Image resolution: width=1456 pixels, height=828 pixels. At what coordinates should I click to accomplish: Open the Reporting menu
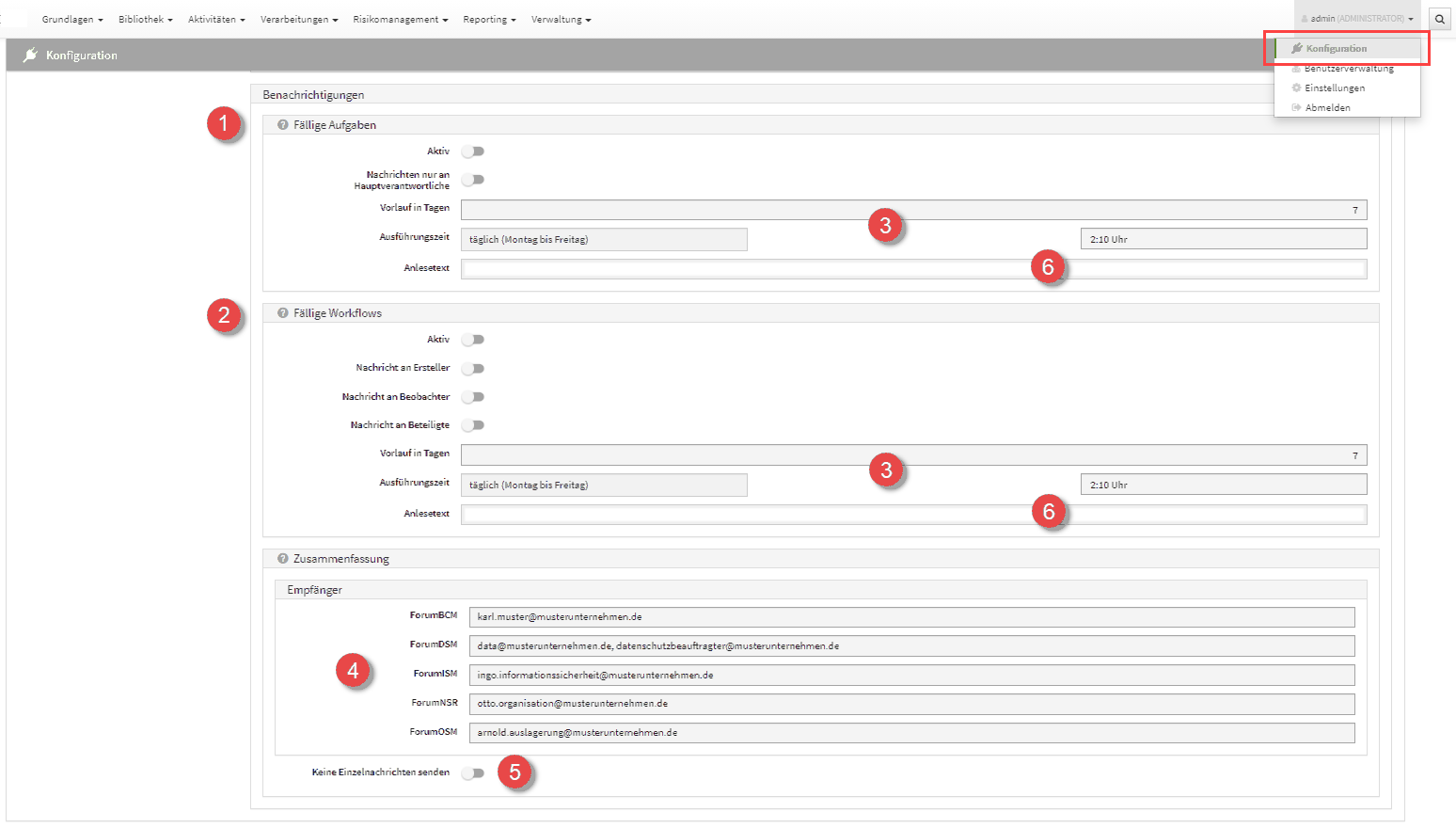489,20
